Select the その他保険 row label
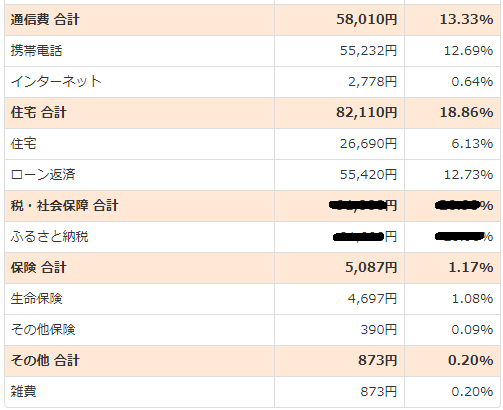 point(43,330)
